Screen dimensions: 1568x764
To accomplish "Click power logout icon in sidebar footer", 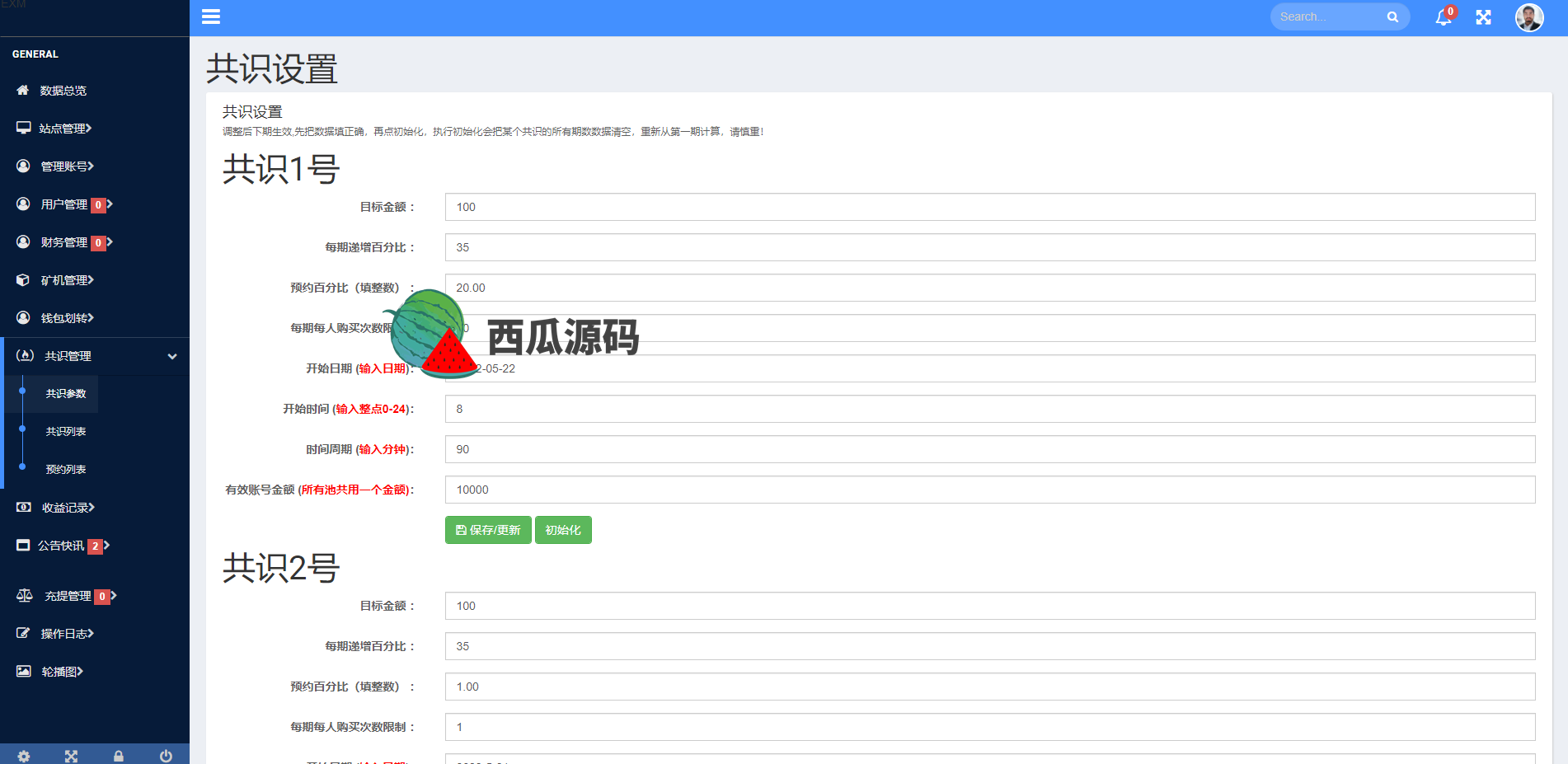I will coord(166,756).
